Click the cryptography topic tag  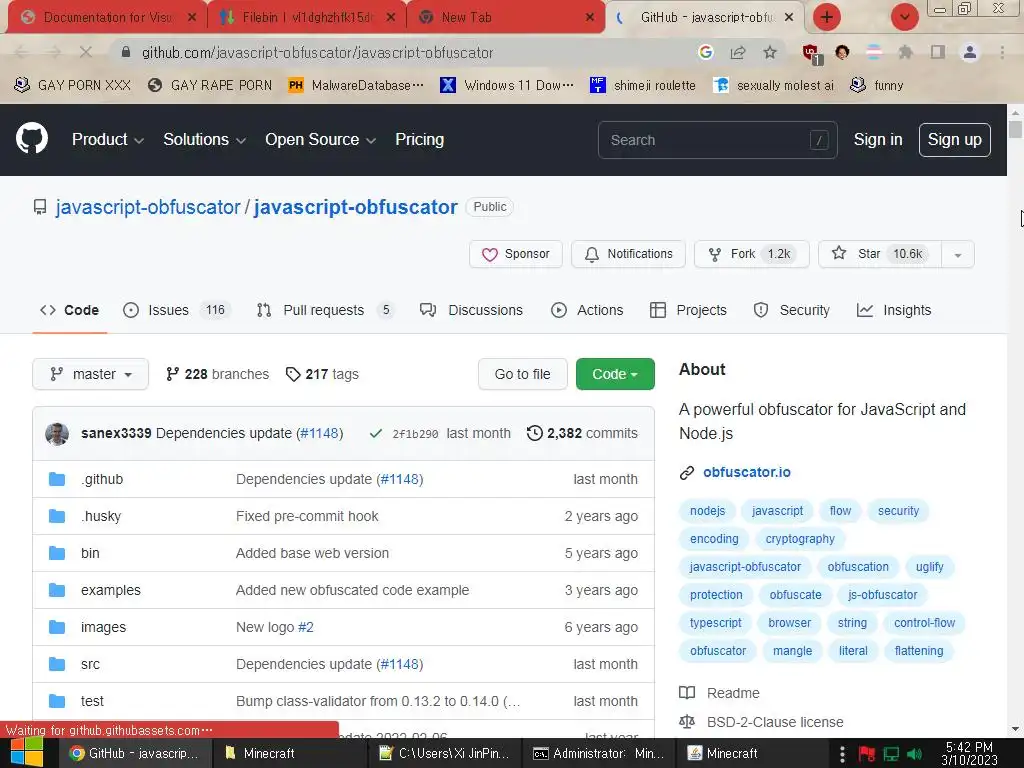(x=800, y=539)
